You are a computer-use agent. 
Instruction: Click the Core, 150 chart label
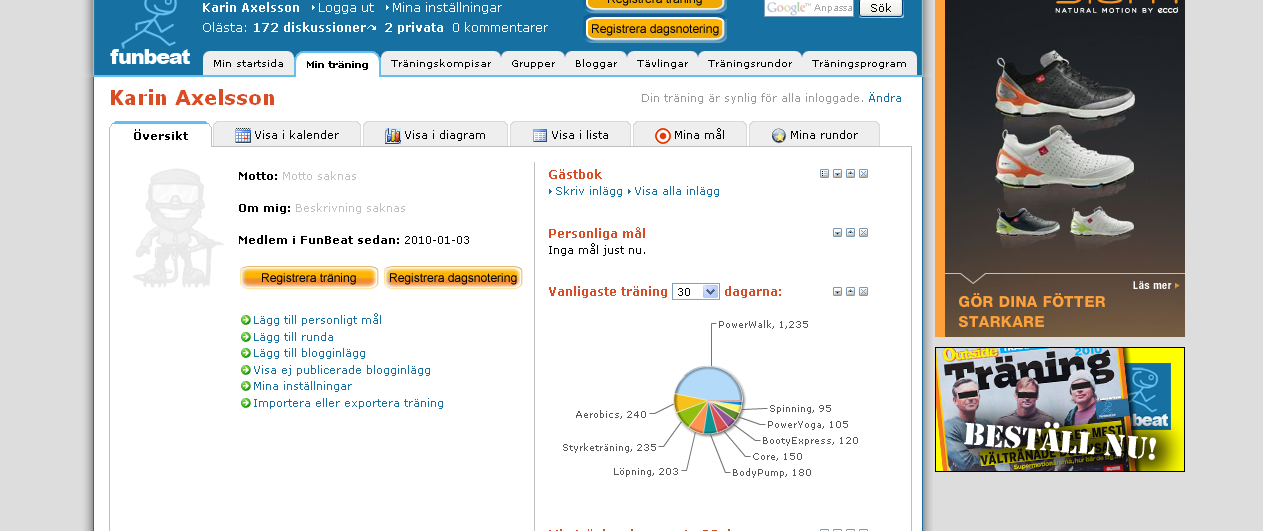coord(778,457)
